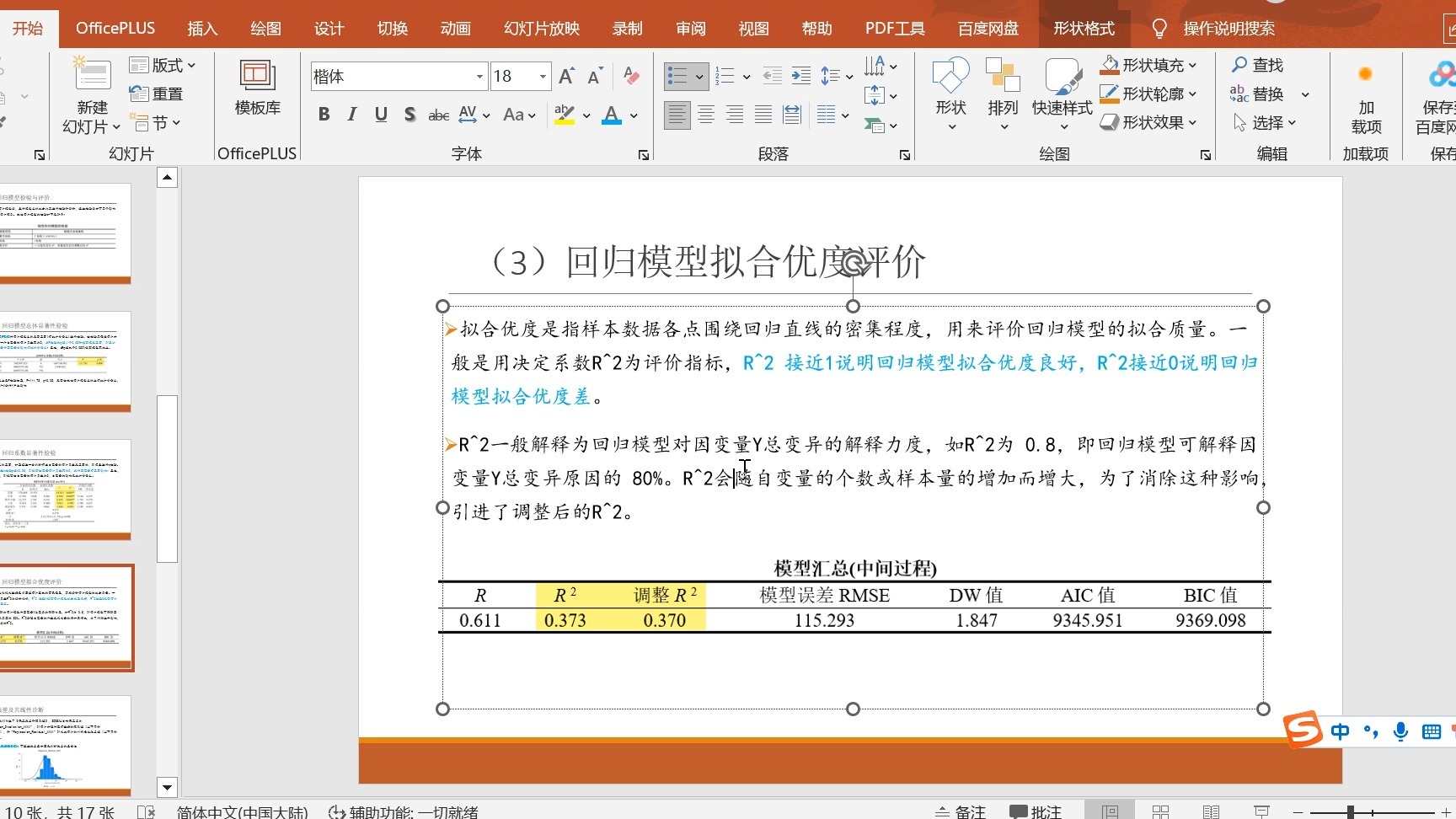
Task: Center align the text
Action: click(706, 115)
